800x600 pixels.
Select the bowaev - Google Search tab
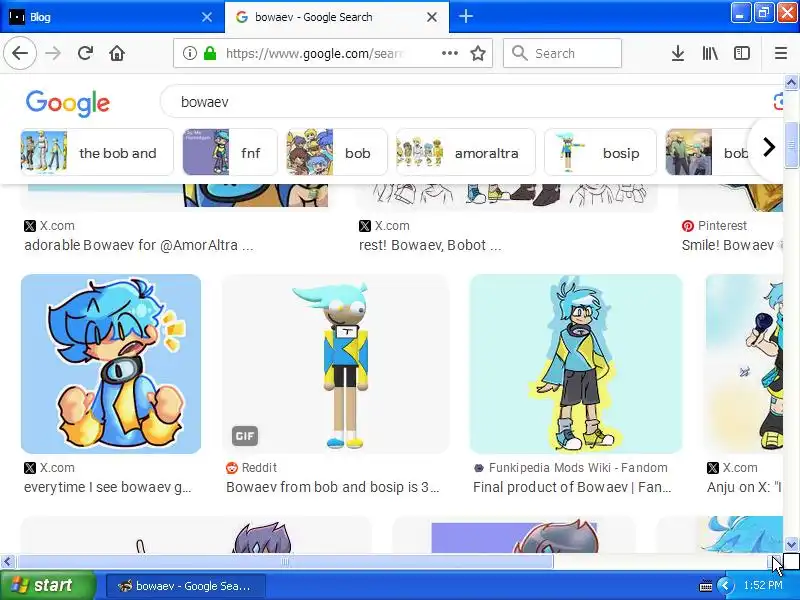point(337,17)
